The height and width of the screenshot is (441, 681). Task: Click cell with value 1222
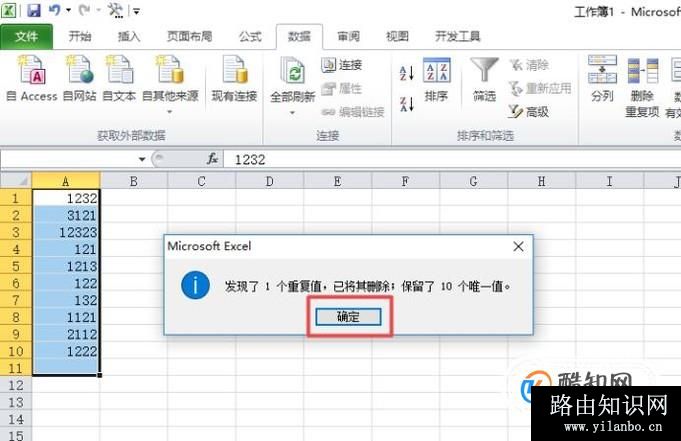click(66, 351)
